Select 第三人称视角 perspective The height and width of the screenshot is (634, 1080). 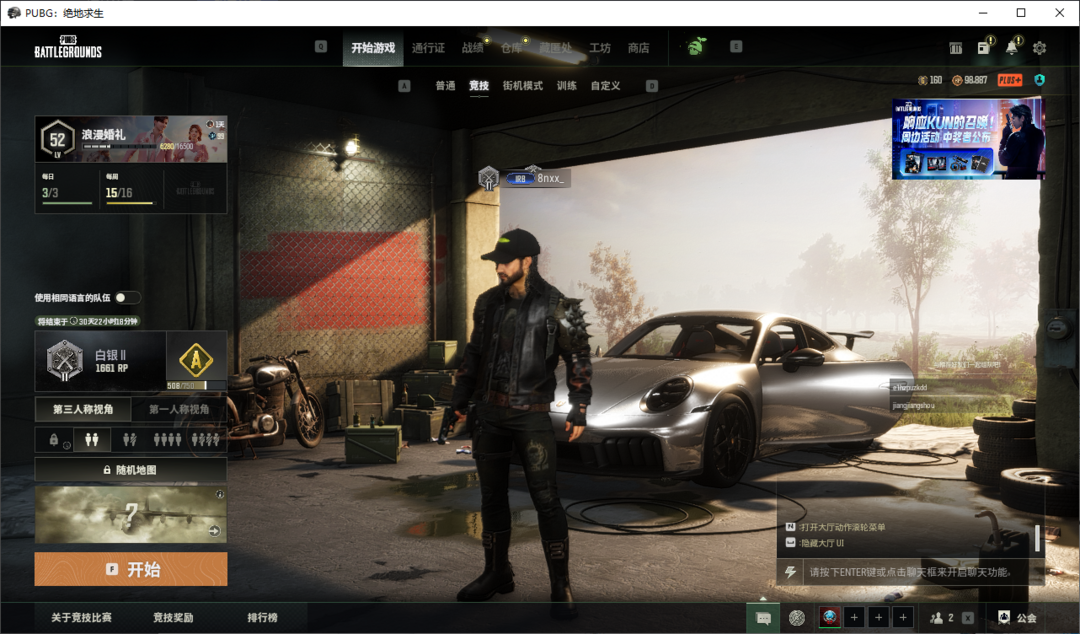coord(83,409)
